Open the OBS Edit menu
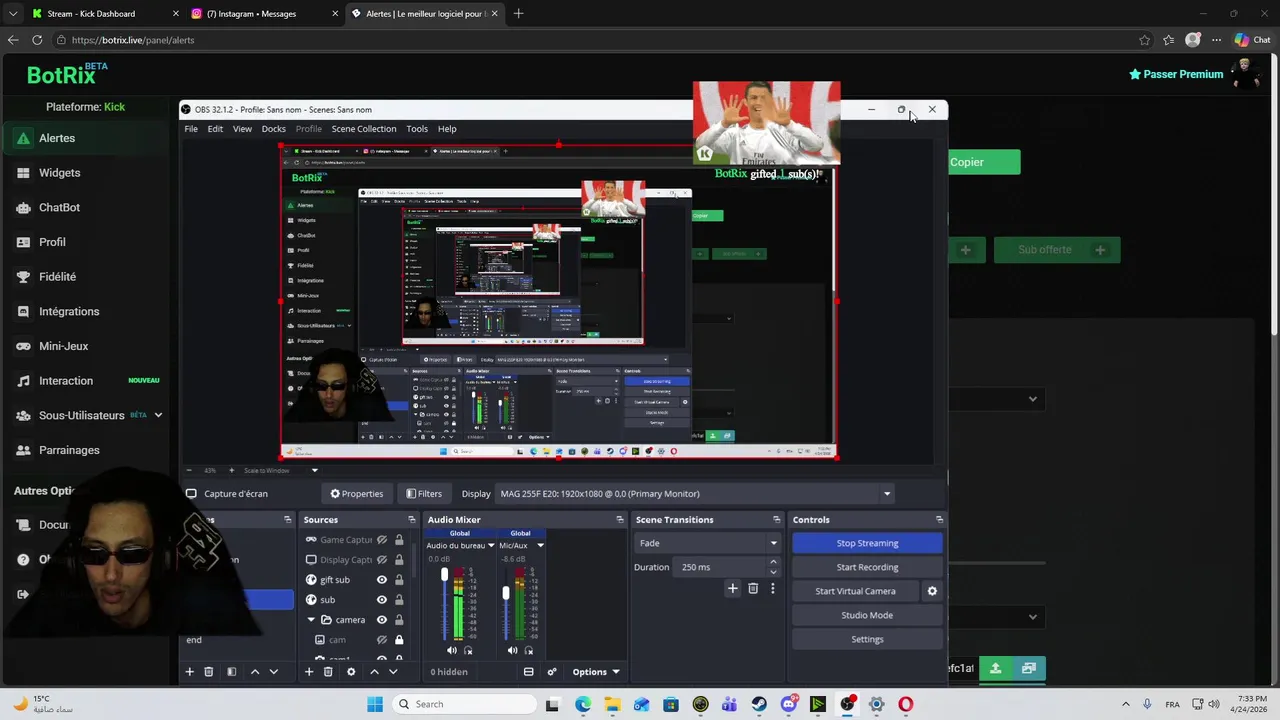Image resolution: width=1280 pixels, height=720 pixels. 215,129
